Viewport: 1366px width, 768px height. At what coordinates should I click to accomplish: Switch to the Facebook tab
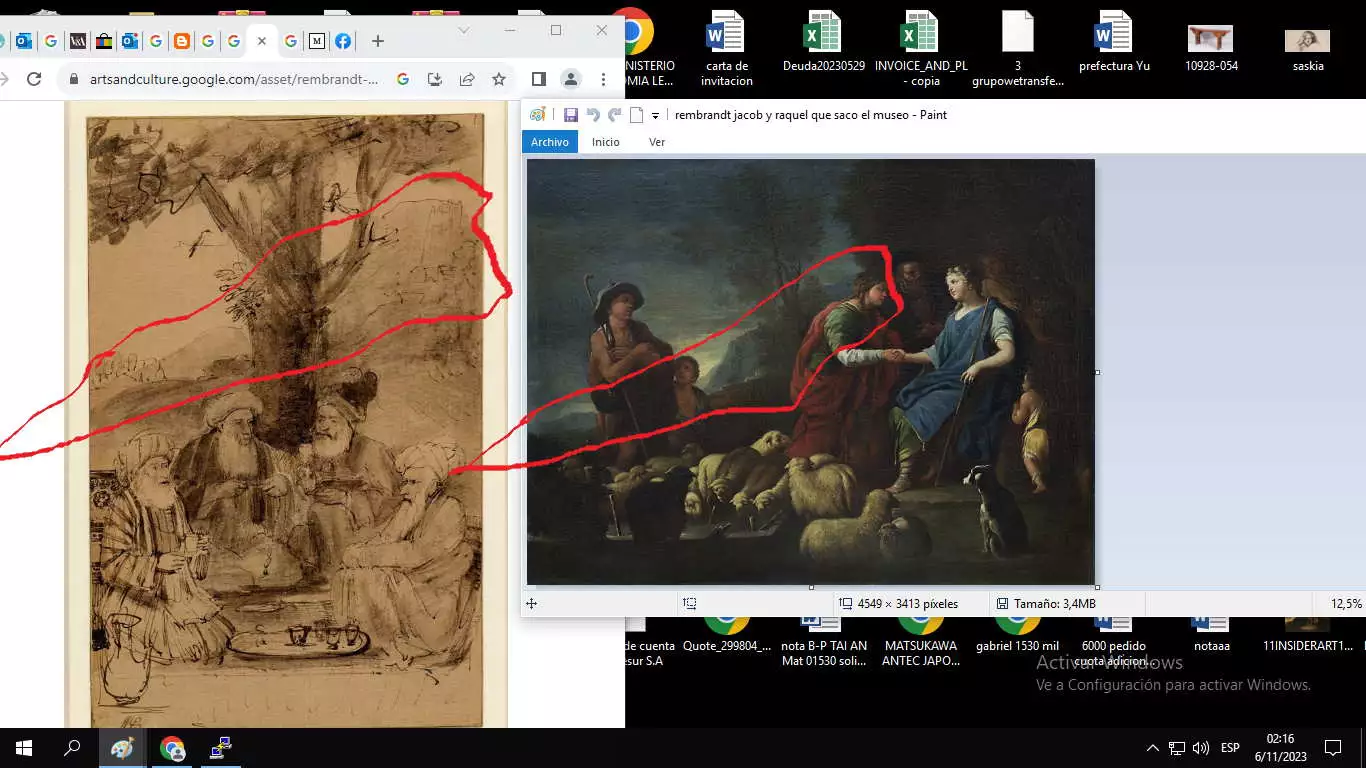[343, 41]
